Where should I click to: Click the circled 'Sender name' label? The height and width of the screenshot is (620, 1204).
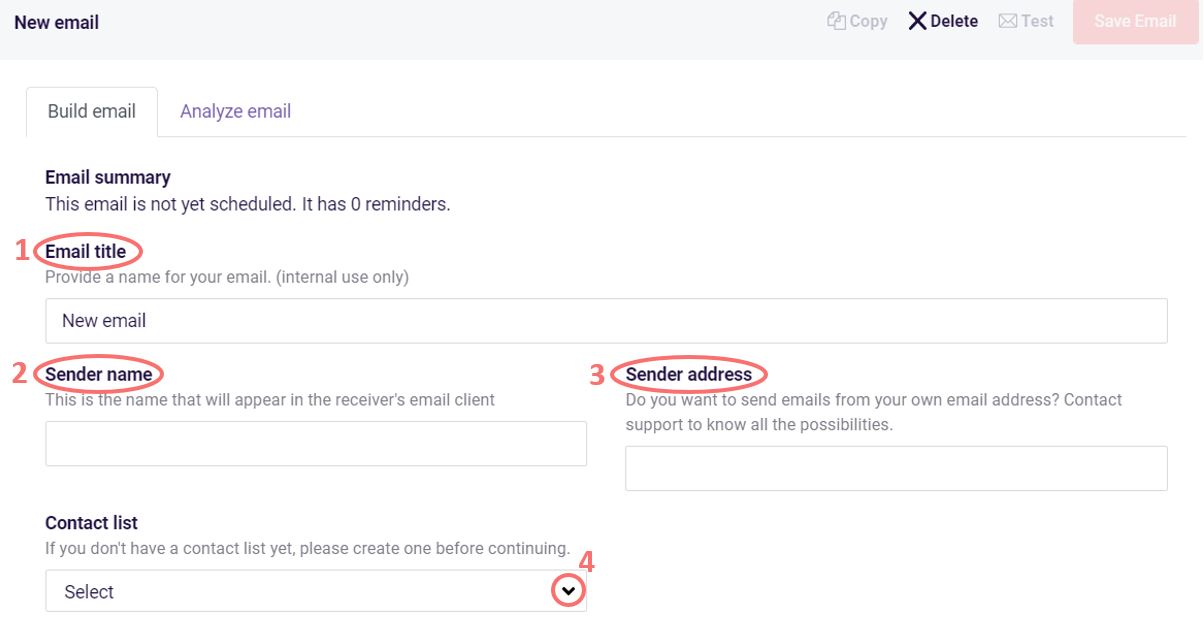99,375
